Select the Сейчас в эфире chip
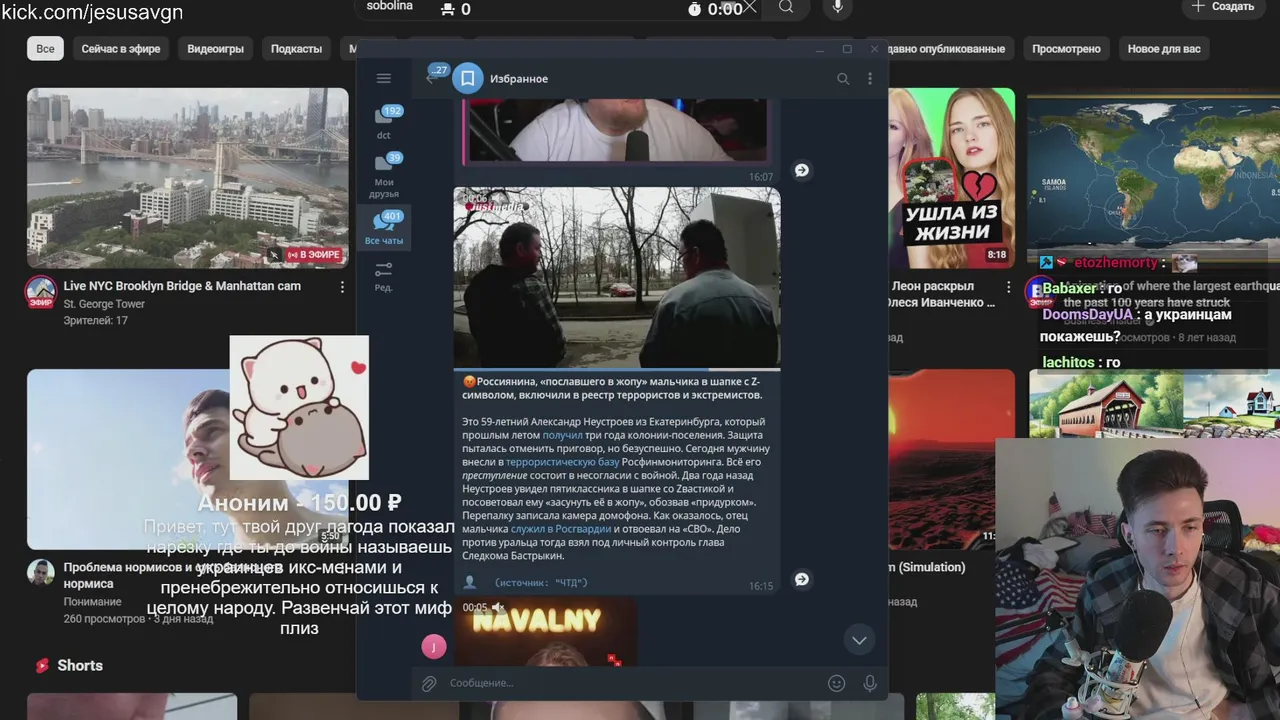 pos(121,49)
